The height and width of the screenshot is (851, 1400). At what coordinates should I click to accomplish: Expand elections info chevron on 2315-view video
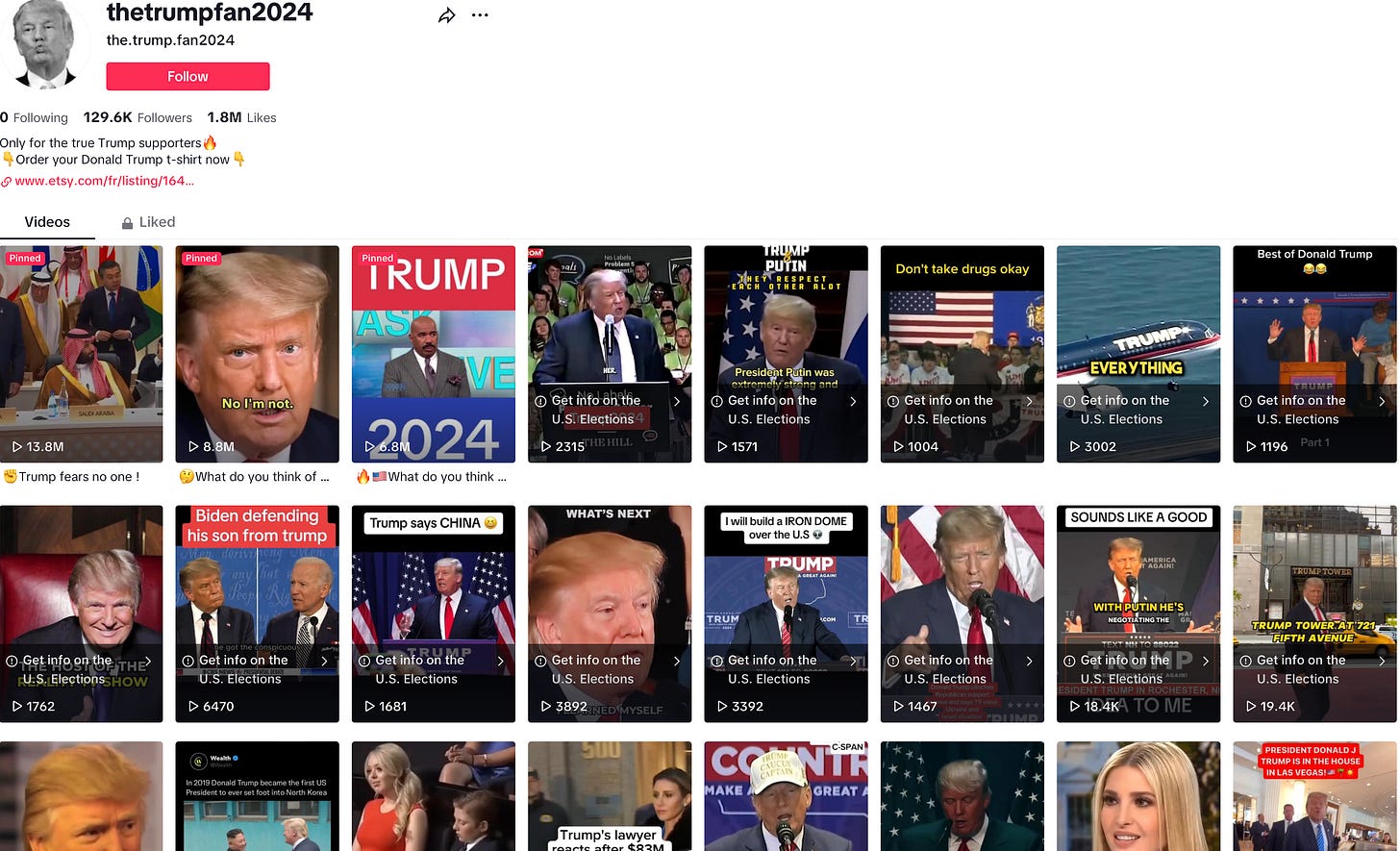(x=677, y=402)
